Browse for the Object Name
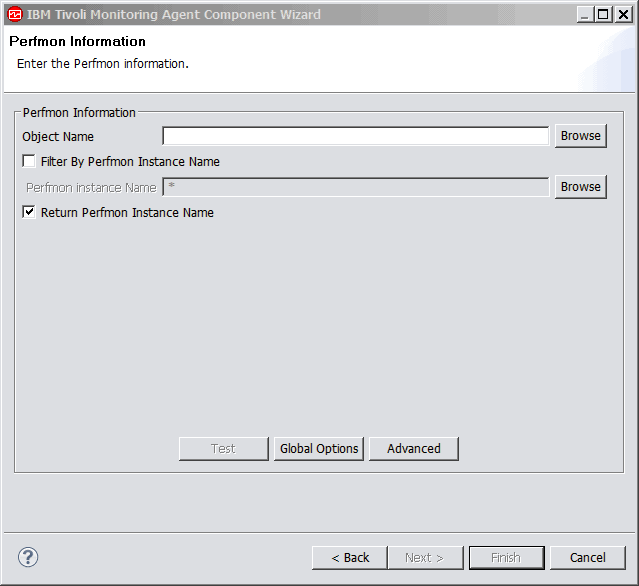 tap(581, 136)
